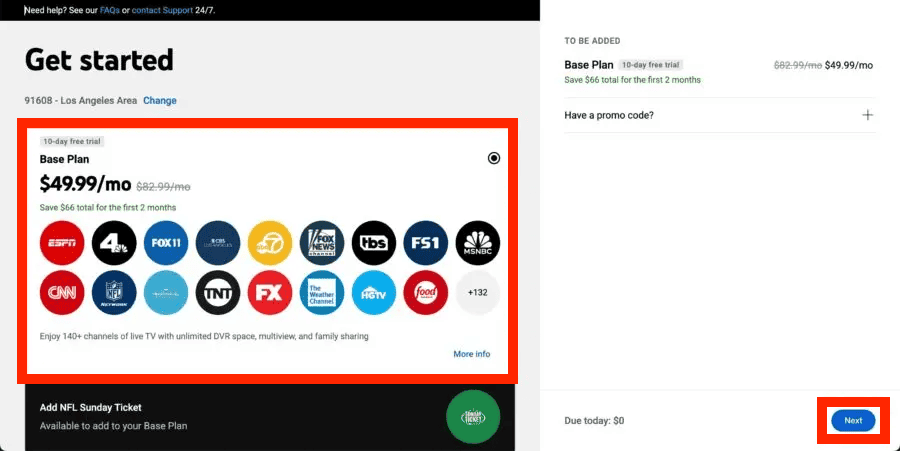Select the FX channel icon
Image resolution: width=900 pixels, height=451 pixels.
270,293
